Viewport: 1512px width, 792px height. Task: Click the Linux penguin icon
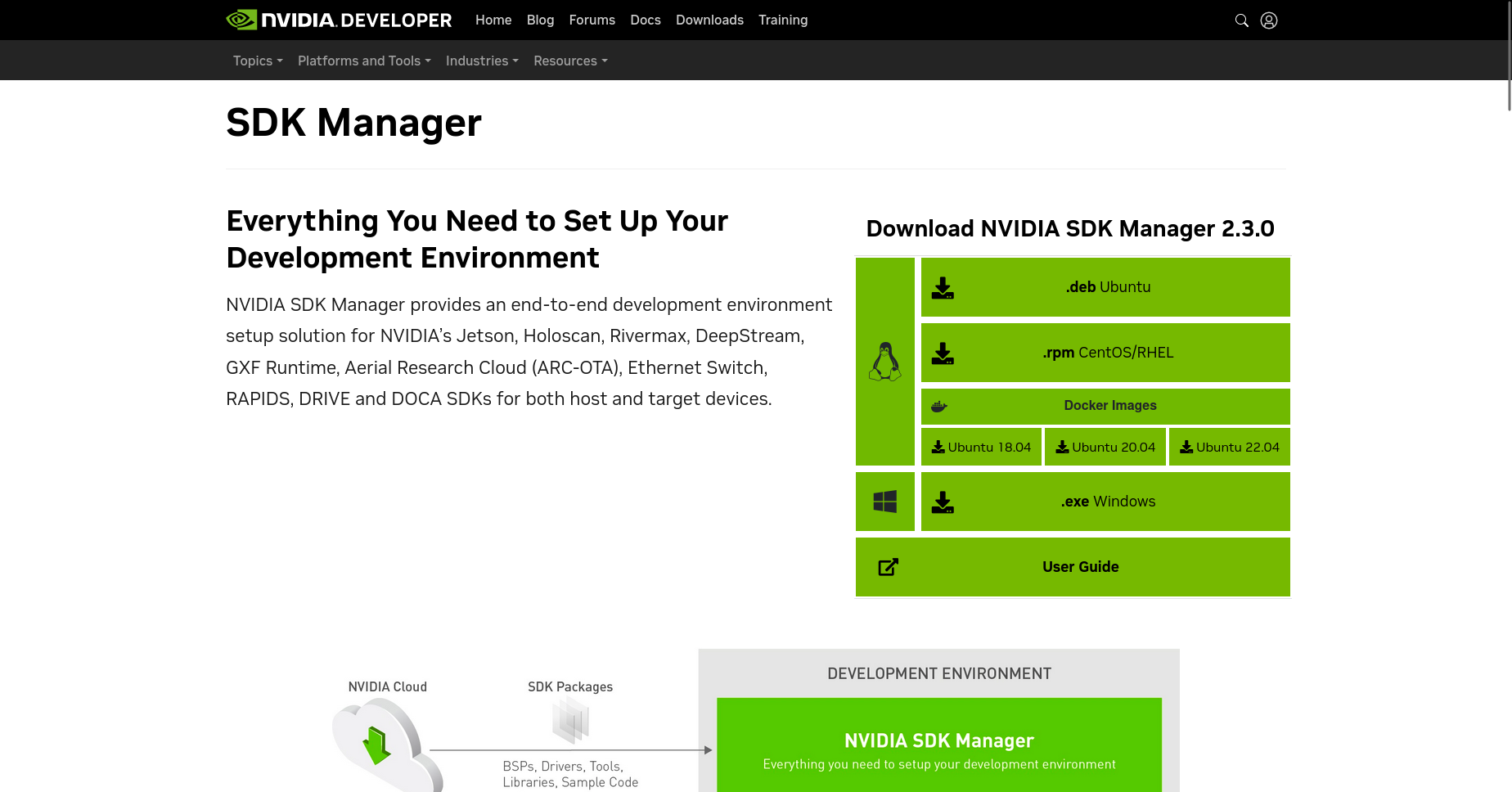coord(884,362)
